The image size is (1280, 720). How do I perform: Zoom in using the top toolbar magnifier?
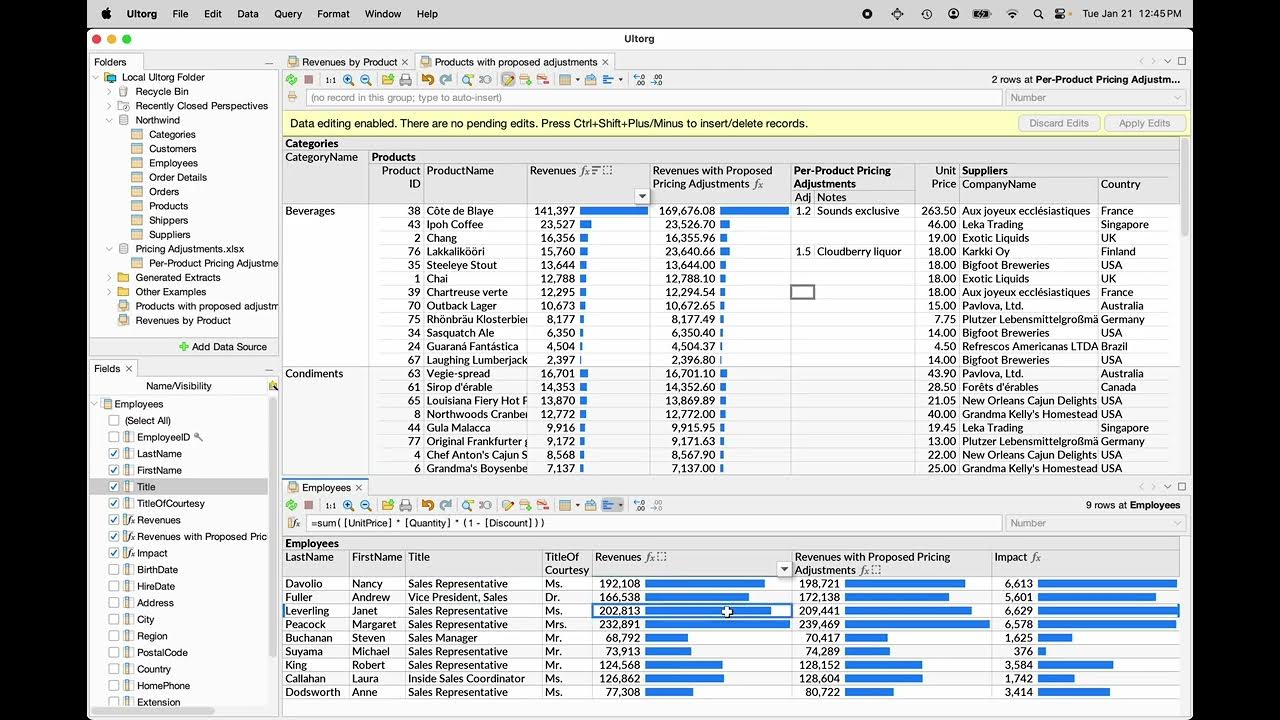point(349,80)
